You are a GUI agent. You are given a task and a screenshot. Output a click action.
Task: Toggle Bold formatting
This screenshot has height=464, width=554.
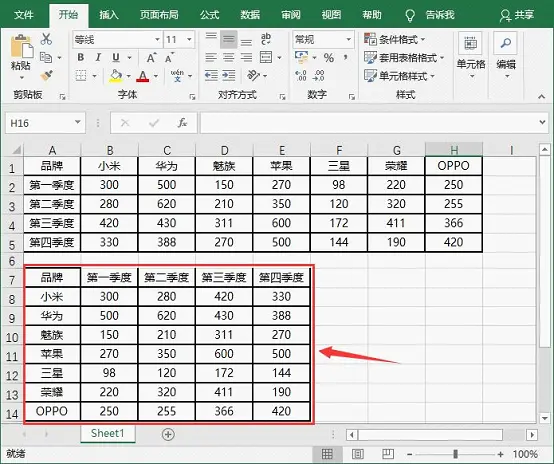[81, 57]
